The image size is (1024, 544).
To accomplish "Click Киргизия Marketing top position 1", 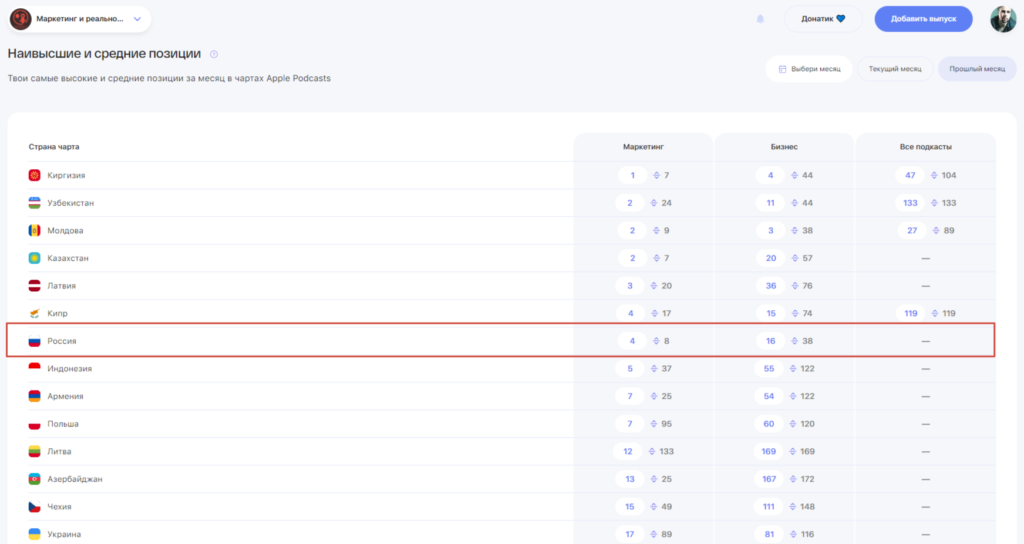I will [x=632, y=175].
